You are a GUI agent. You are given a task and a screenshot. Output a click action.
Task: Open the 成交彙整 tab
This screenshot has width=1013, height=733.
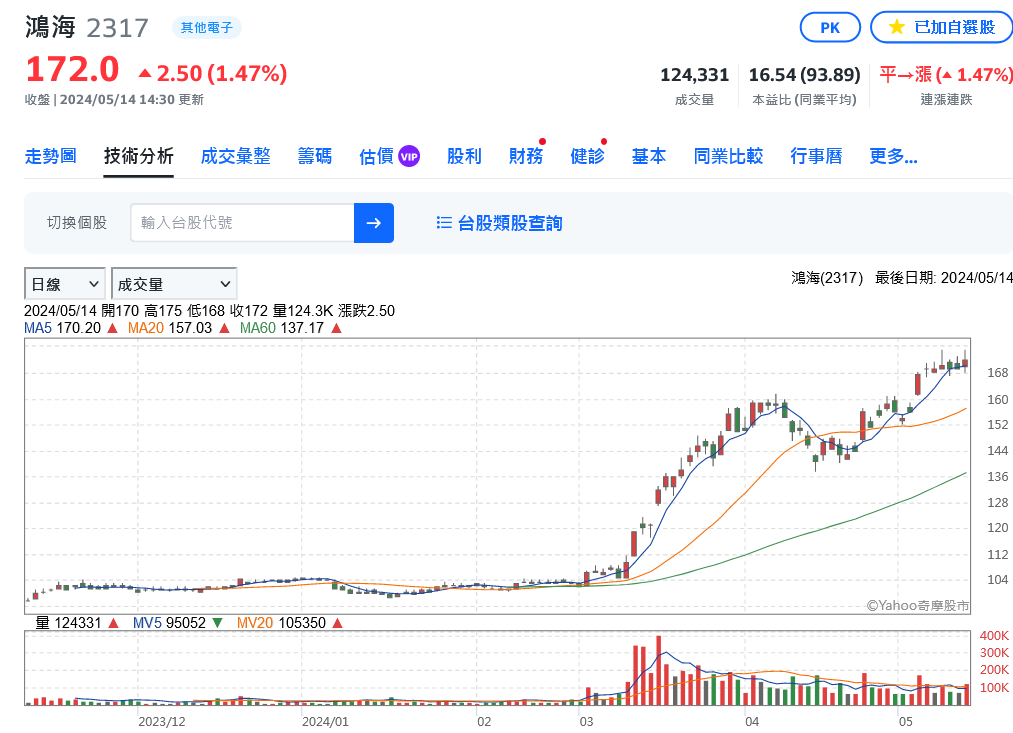235,156
